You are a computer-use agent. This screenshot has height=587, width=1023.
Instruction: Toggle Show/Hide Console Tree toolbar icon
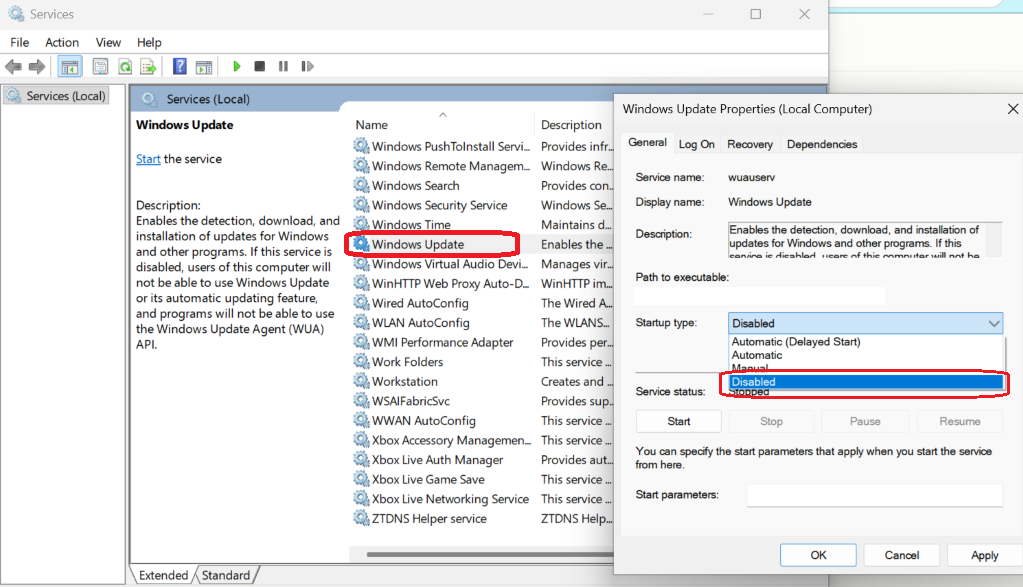pos(70,67)
